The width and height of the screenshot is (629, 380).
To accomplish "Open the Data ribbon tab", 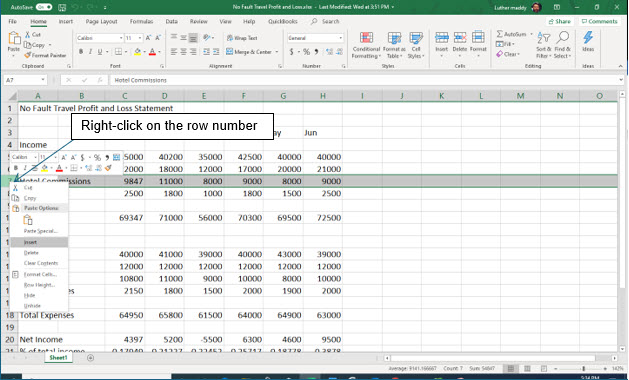I will [172, 21].
